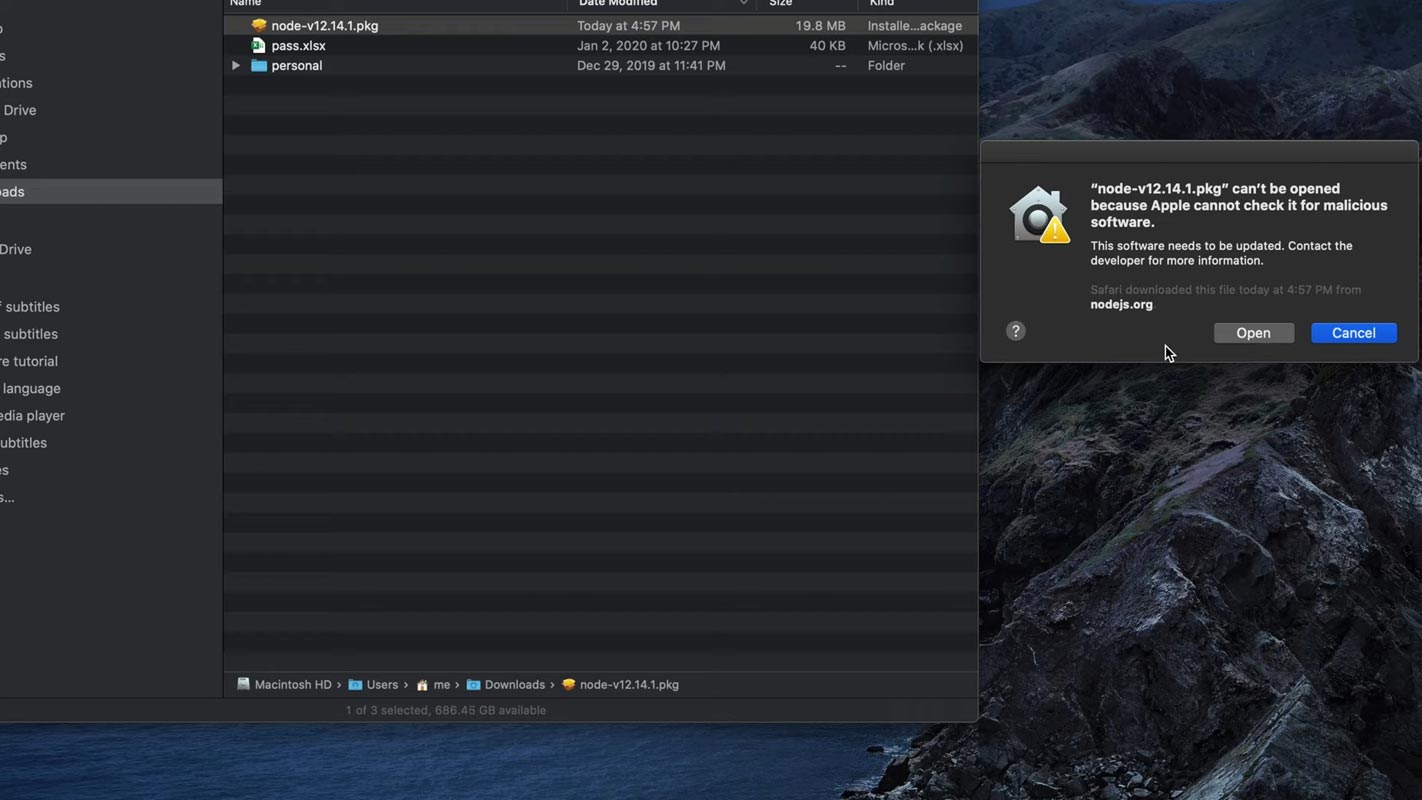Click node-v12.14.1.pkg label in path bar
The height and width of the screenshot is (800, 1422).
point(629,684)
